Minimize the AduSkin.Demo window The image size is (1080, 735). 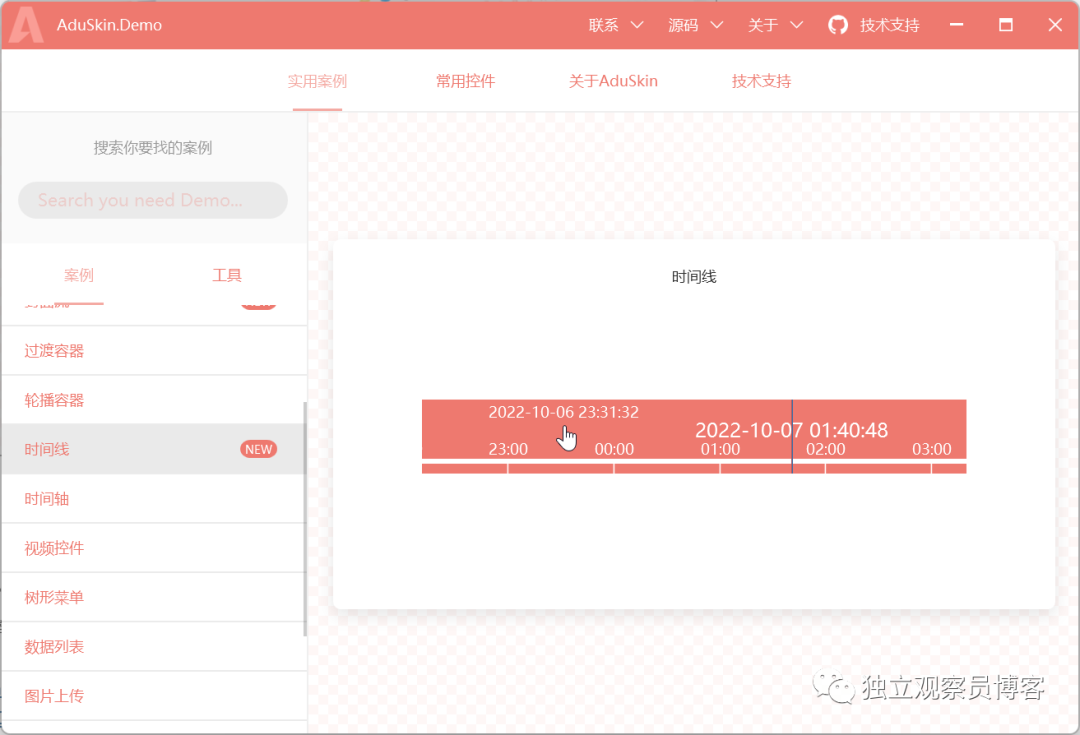click(957, 25)
